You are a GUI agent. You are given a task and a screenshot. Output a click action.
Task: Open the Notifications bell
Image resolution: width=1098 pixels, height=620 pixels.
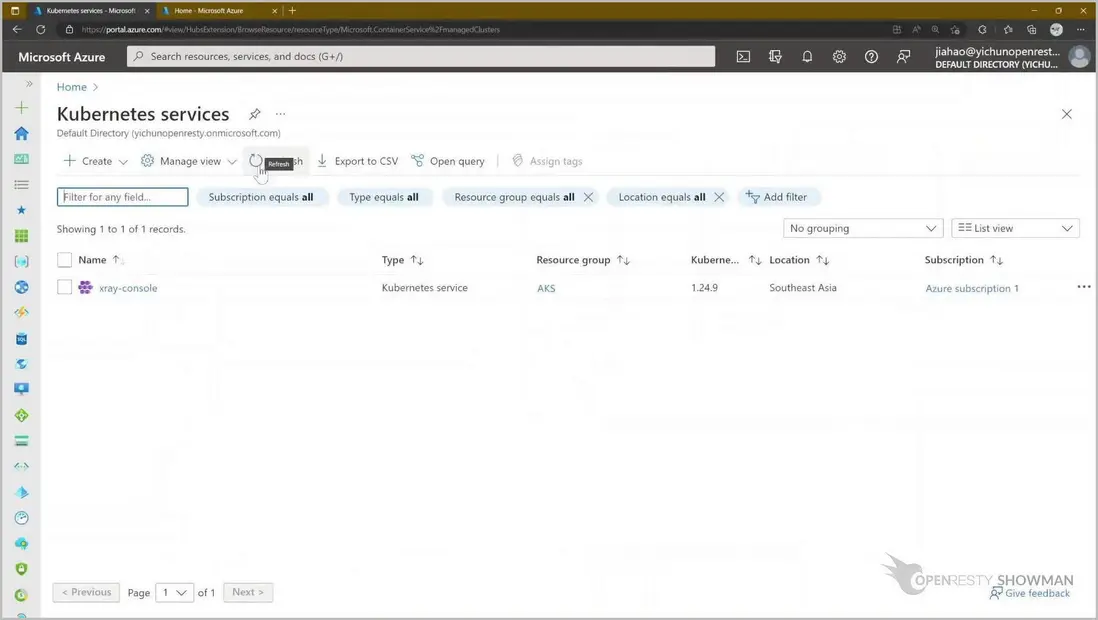pos(807,57)
